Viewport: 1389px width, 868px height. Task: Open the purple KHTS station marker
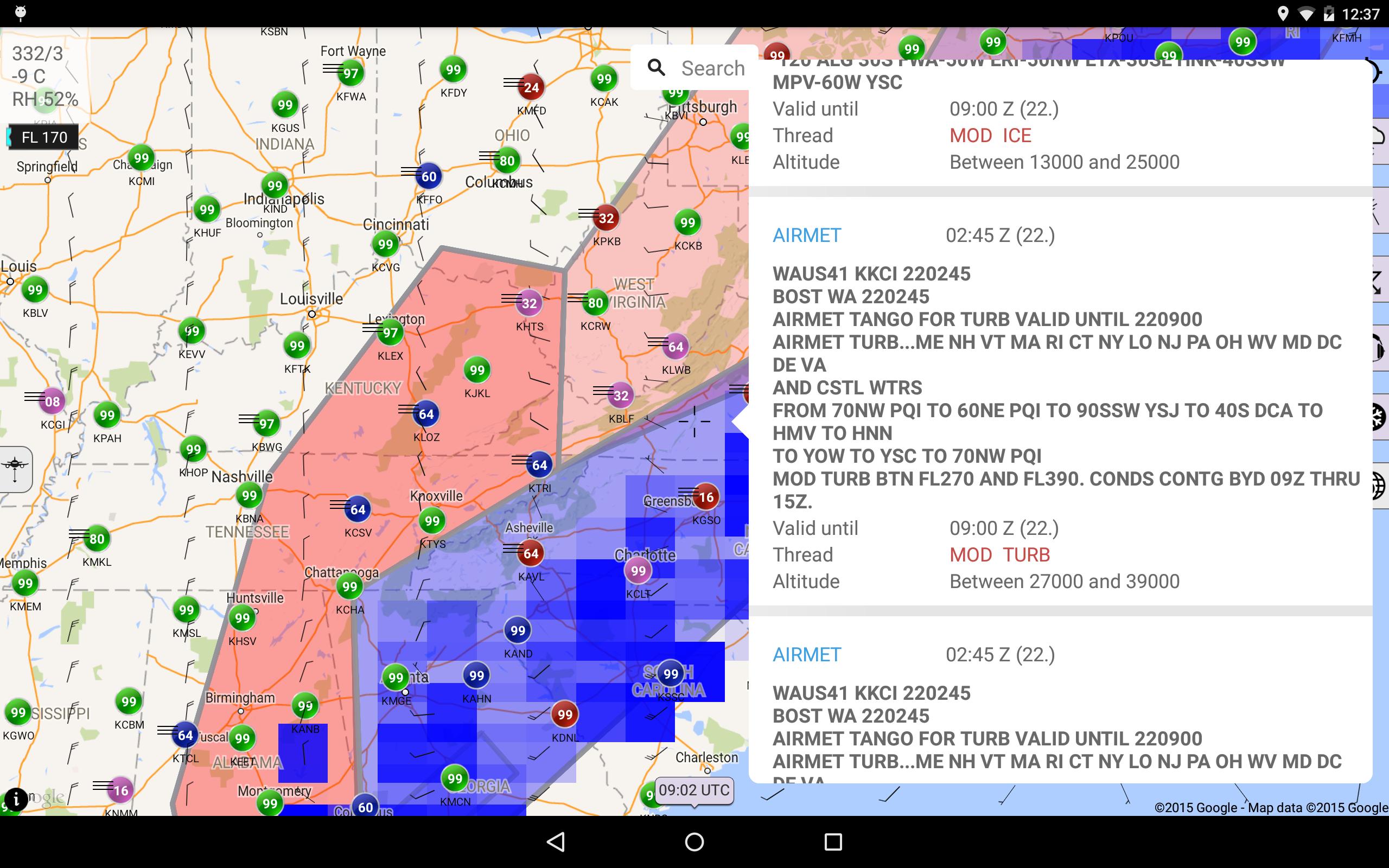coord(529,304)
